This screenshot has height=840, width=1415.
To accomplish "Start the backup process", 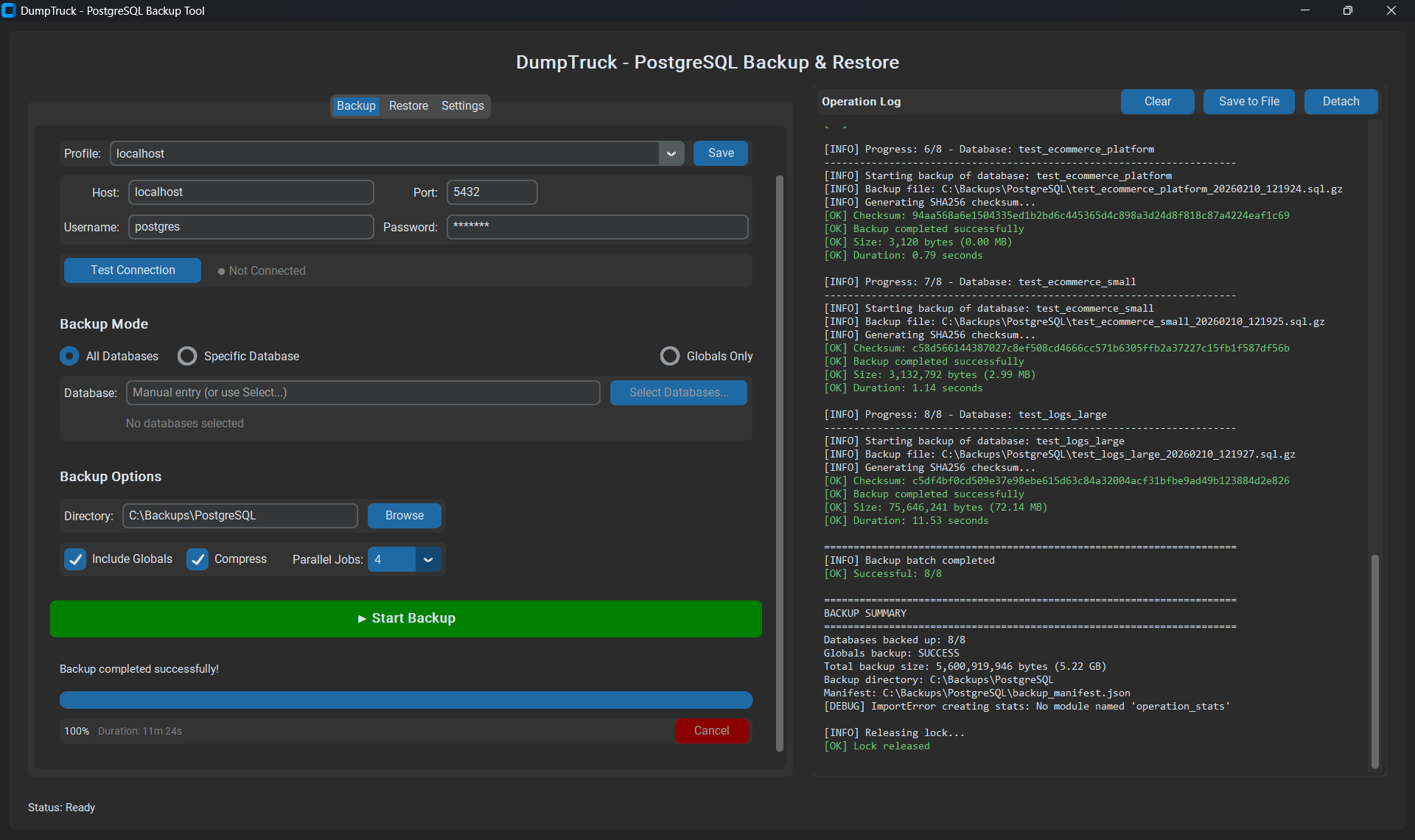I will (405, 618).
